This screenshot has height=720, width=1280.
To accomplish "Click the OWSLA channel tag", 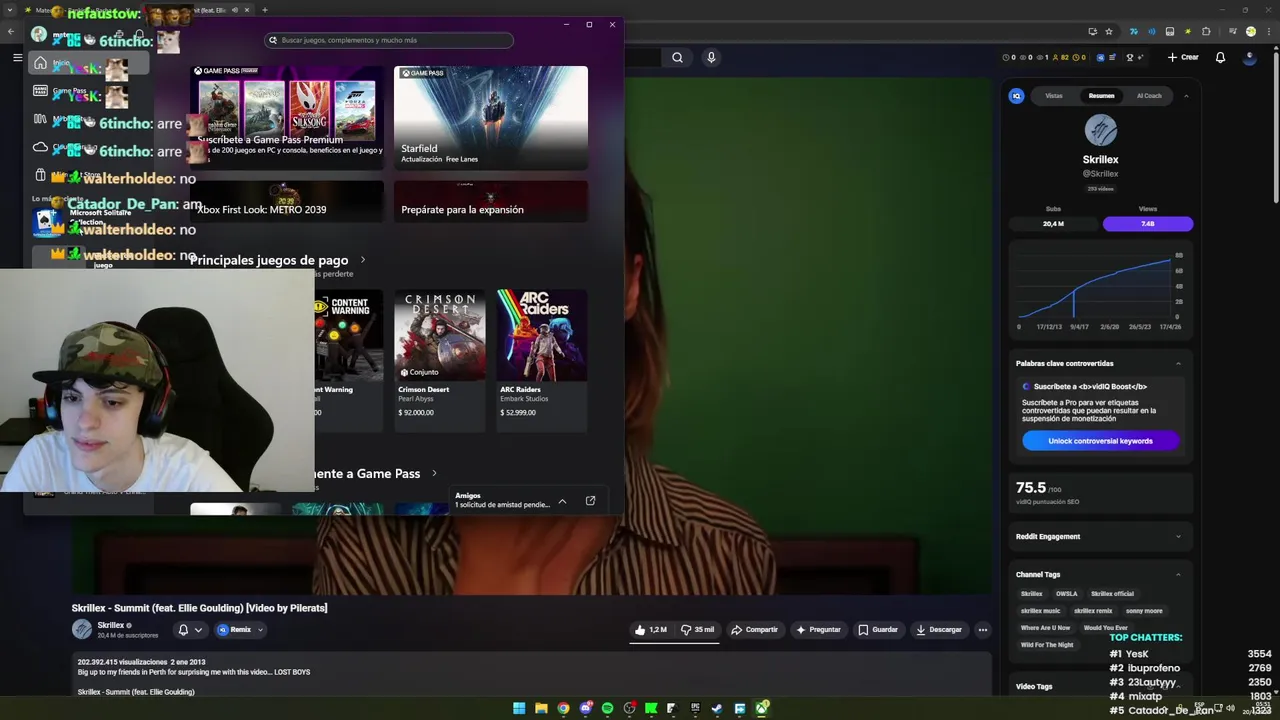I will click(x=1067, y=594).
